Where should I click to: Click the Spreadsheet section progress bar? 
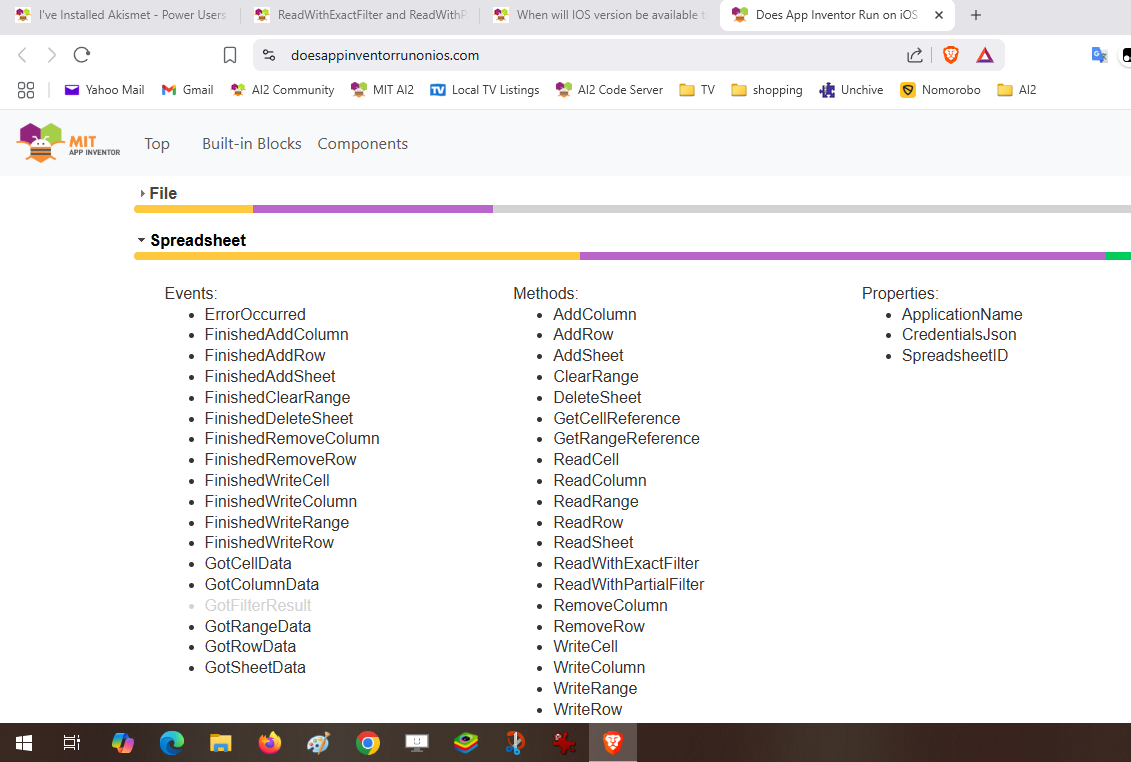click(x=633, y=256)
